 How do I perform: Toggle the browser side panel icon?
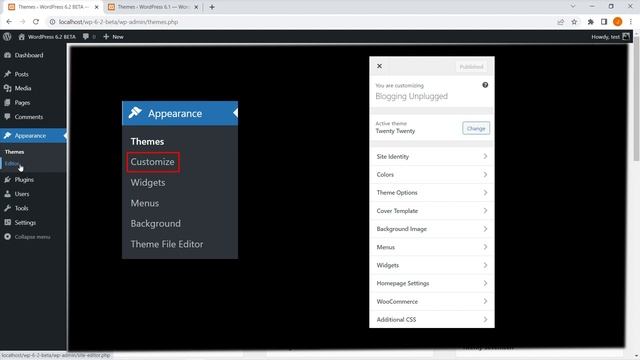click(x=604, y=22)
